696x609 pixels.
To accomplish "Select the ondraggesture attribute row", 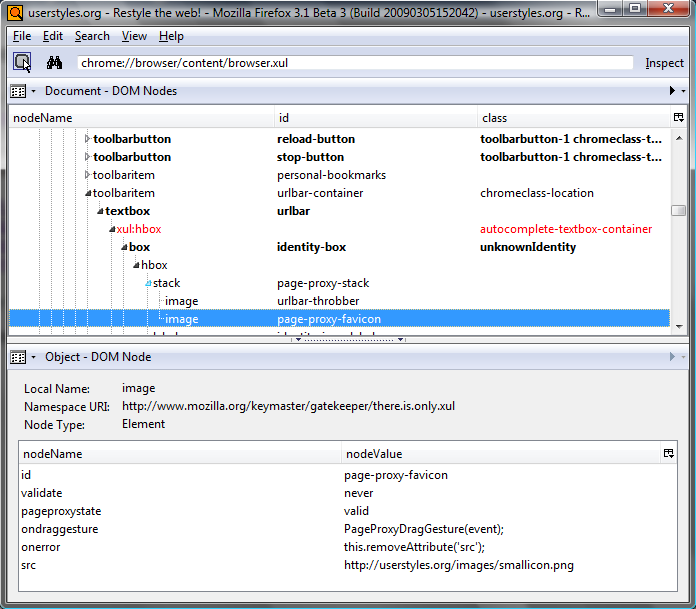I will coord(348,529).
